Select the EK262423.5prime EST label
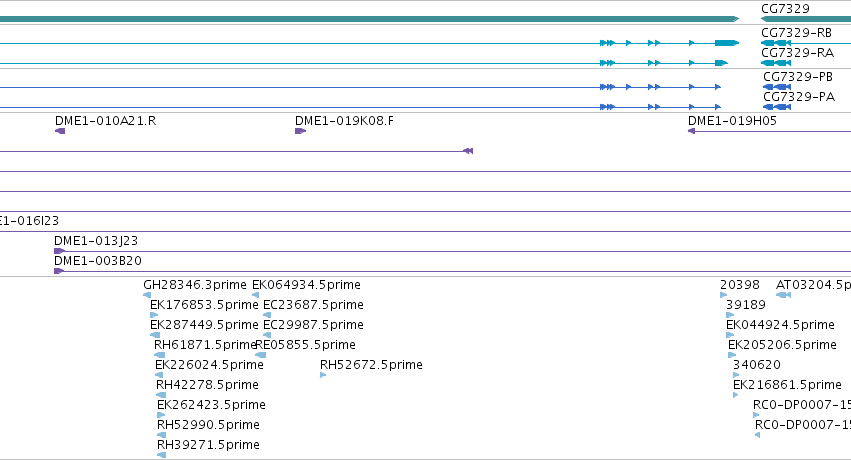This screenshot has width=851, height=460. 211,405
